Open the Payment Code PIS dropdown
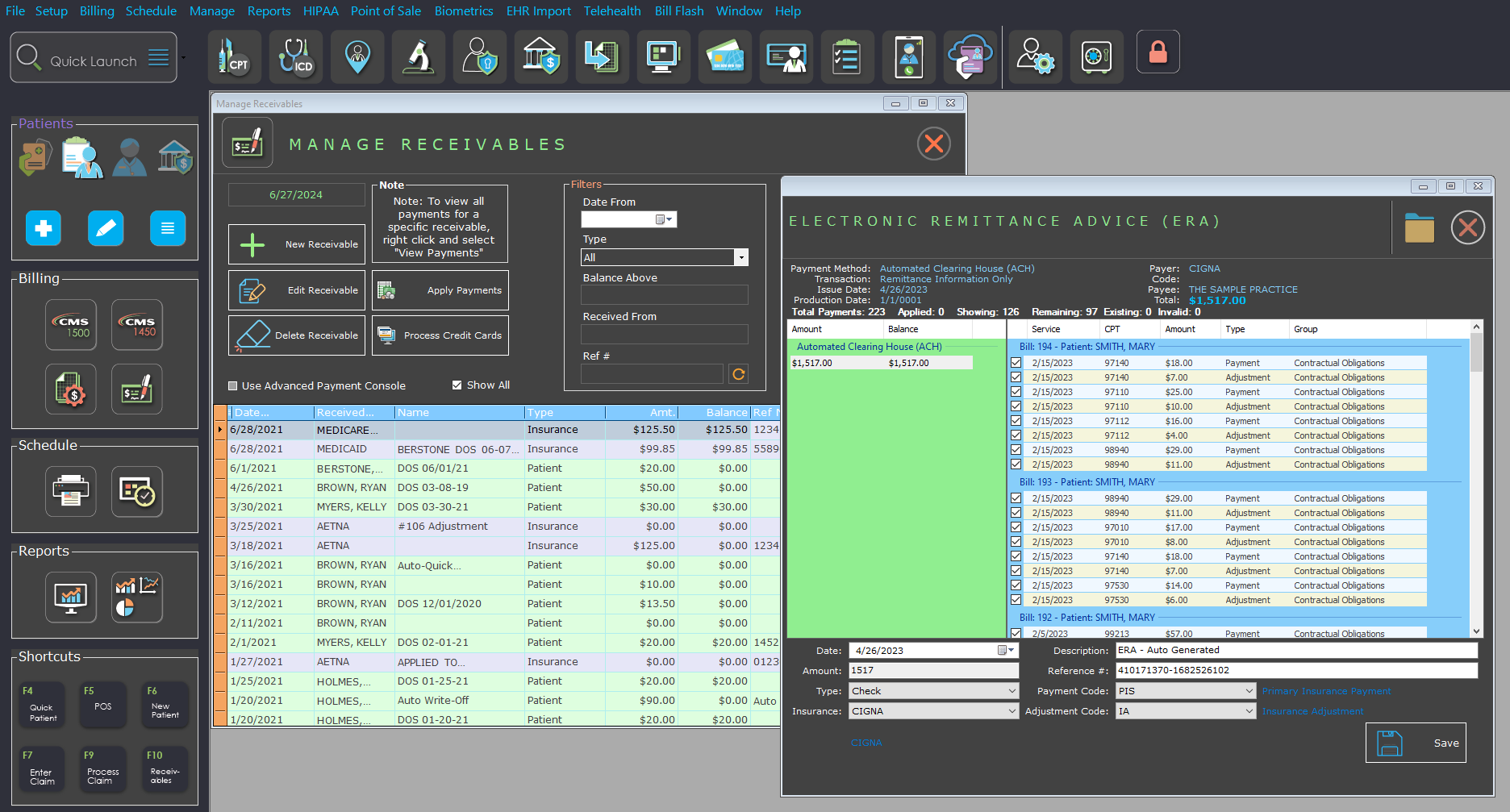 point(1249,691)
